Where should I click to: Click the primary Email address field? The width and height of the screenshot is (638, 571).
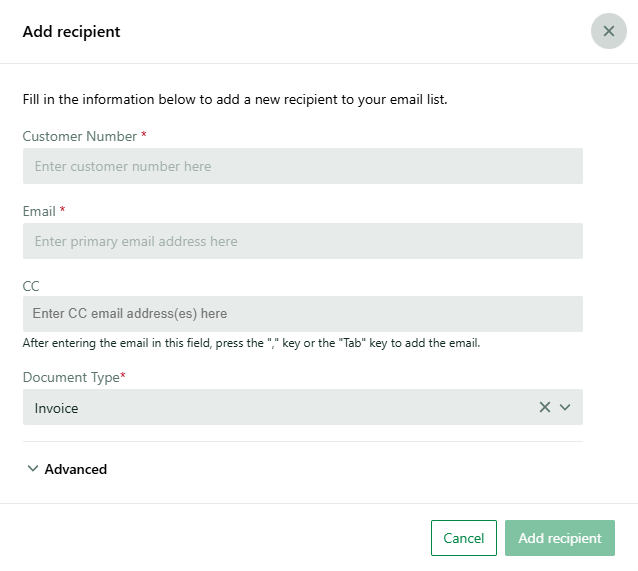303,241
